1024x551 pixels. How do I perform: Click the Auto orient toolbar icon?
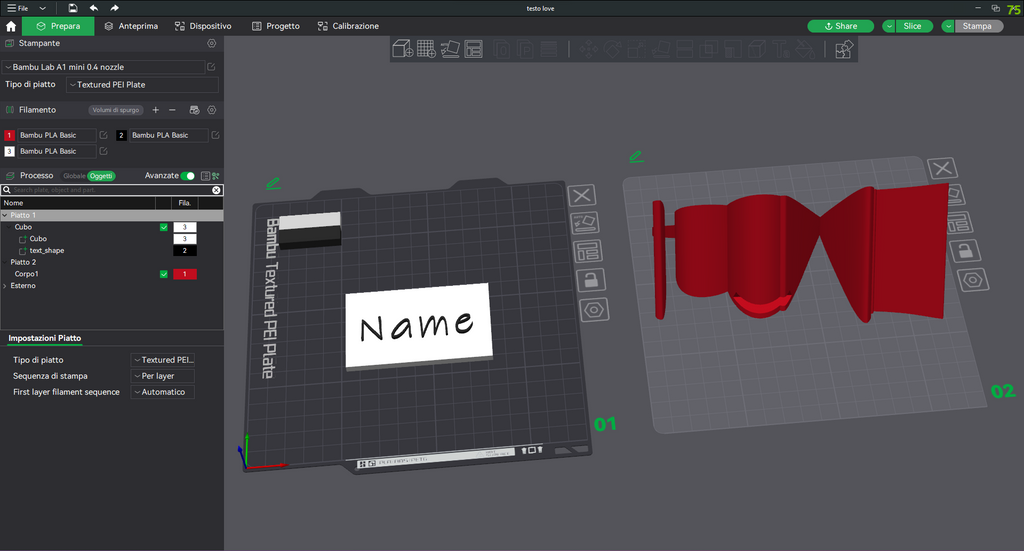[450, 49]
